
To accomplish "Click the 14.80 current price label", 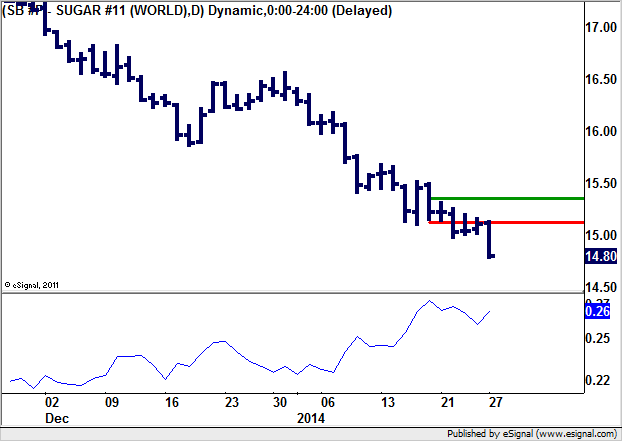I will click(601, 257).
